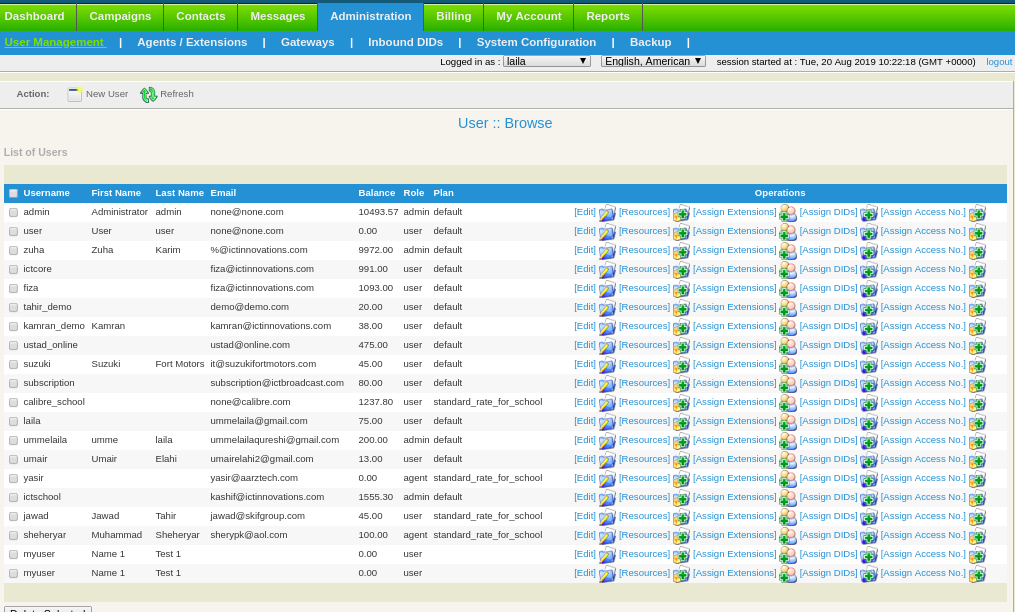The height and width of the screenshot is (612, 1015).
Task: Click the Resources icon in ictcore row
Action: [681, 270]
